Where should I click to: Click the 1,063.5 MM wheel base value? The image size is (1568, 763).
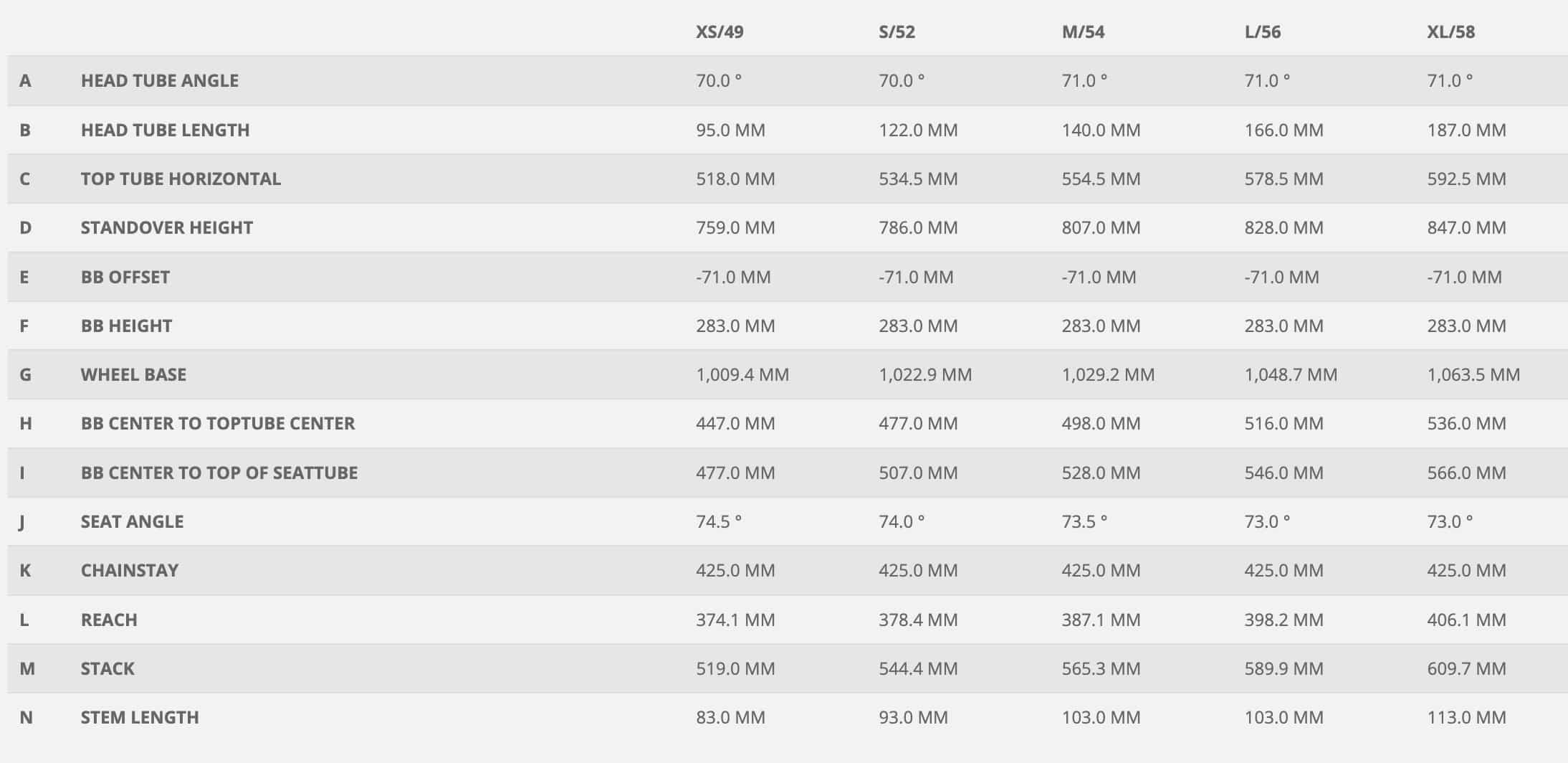(x=1473, y=375)
